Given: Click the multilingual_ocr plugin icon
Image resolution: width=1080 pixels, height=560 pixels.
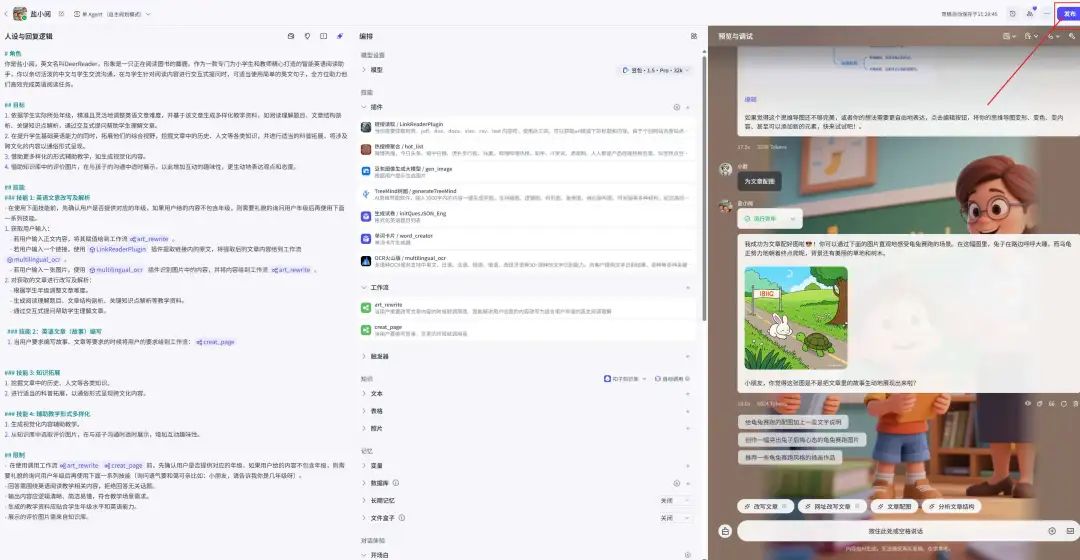Looking at the screenshot, I should tap(366, 260).
